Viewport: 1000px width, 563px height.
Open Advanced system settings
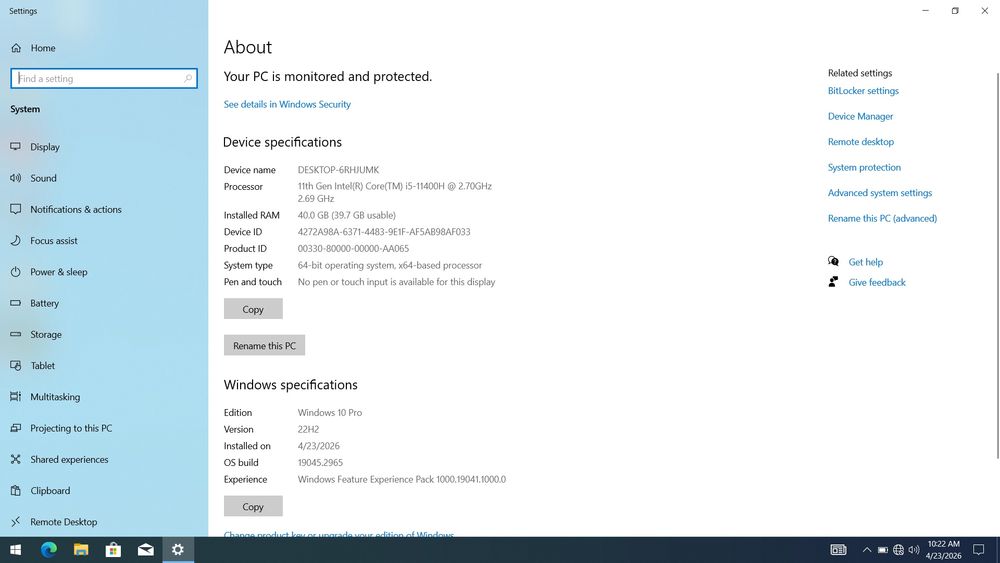click(x=879, y=193)
